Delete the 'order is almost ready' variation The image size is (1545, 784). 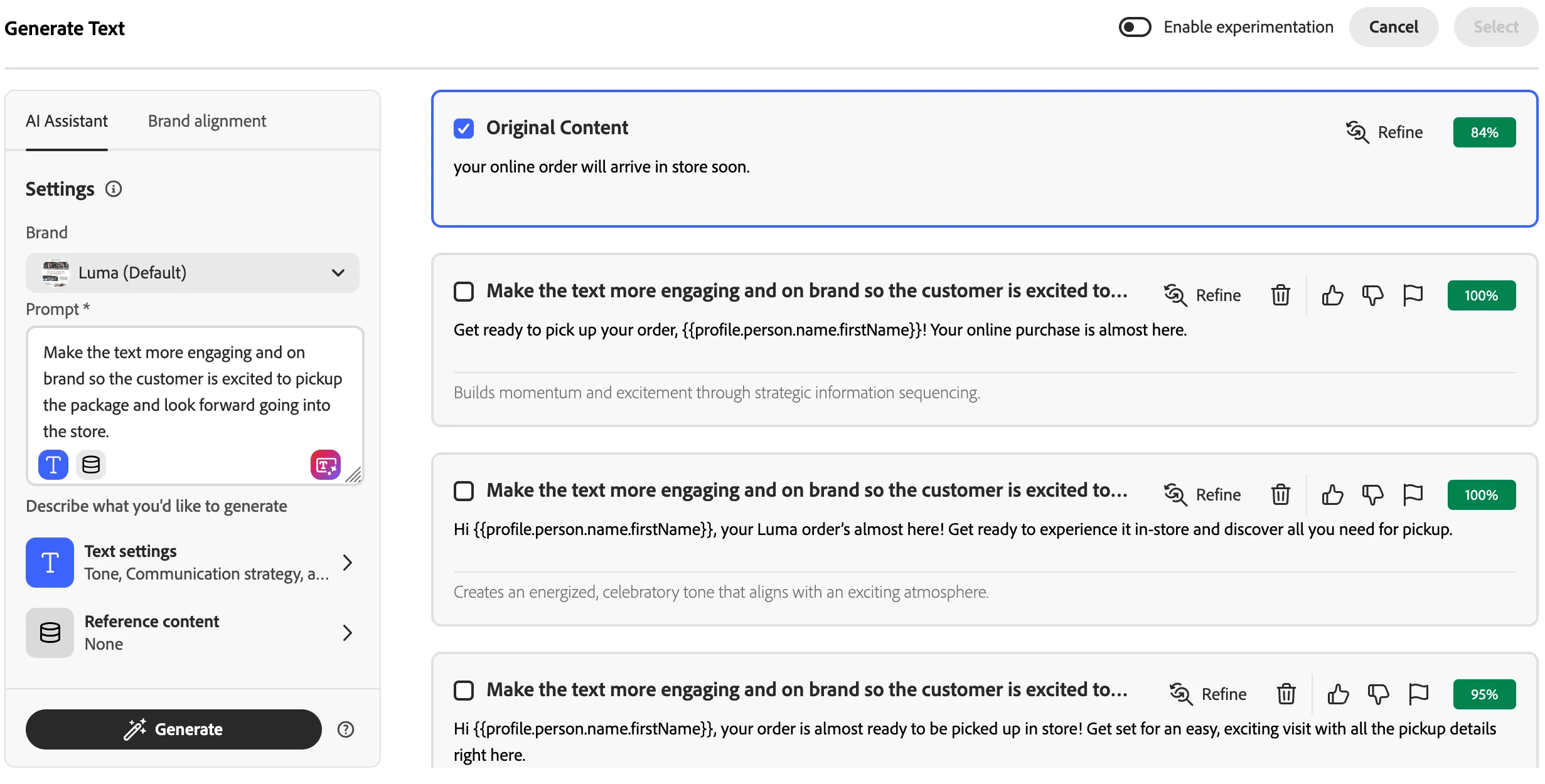click(x=1286, y=694)
